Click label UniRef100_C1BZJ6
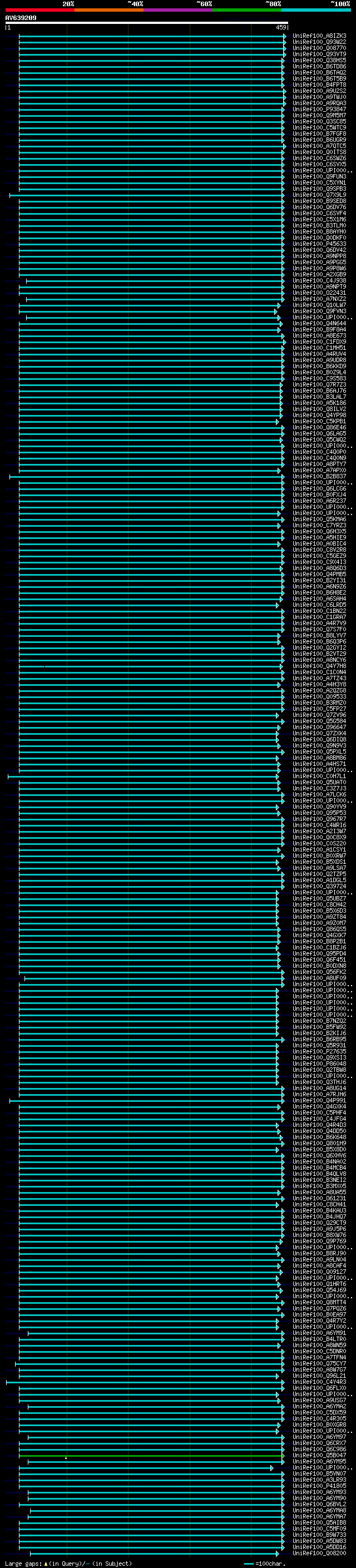 coord(319,948)
